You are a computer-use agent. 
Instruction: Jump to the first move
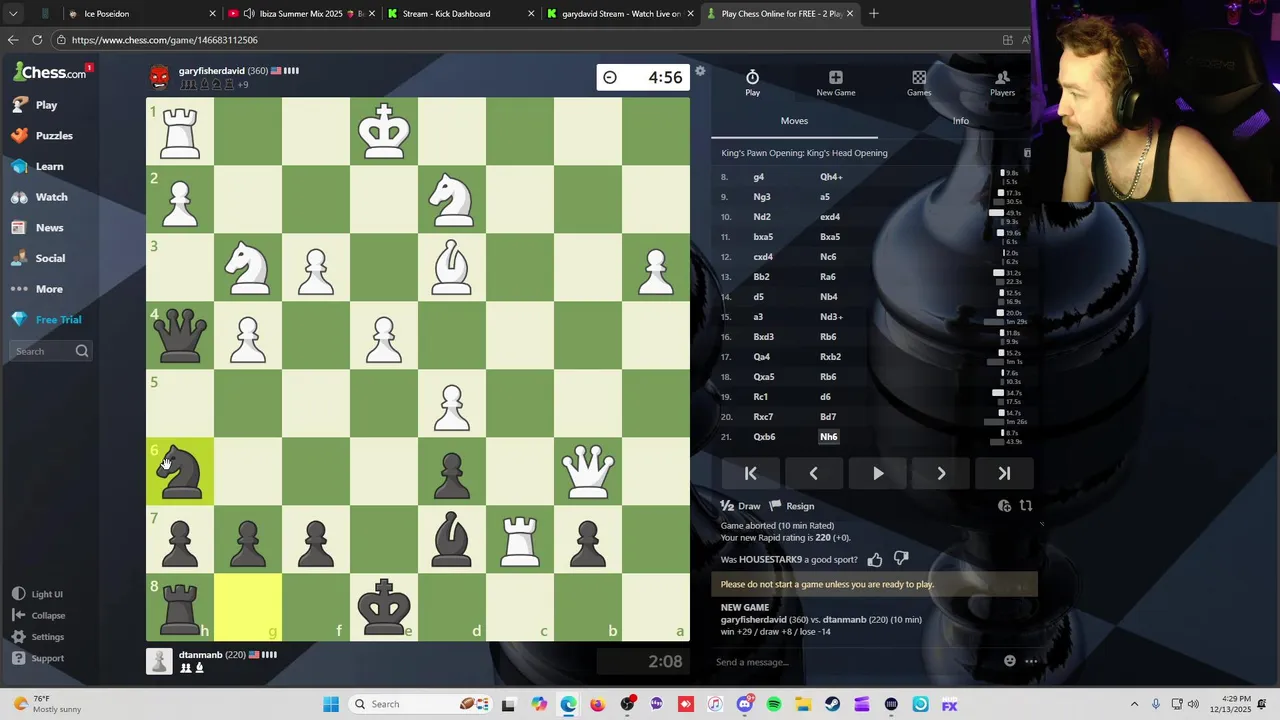pyautogui.click(x=750, y=474)
